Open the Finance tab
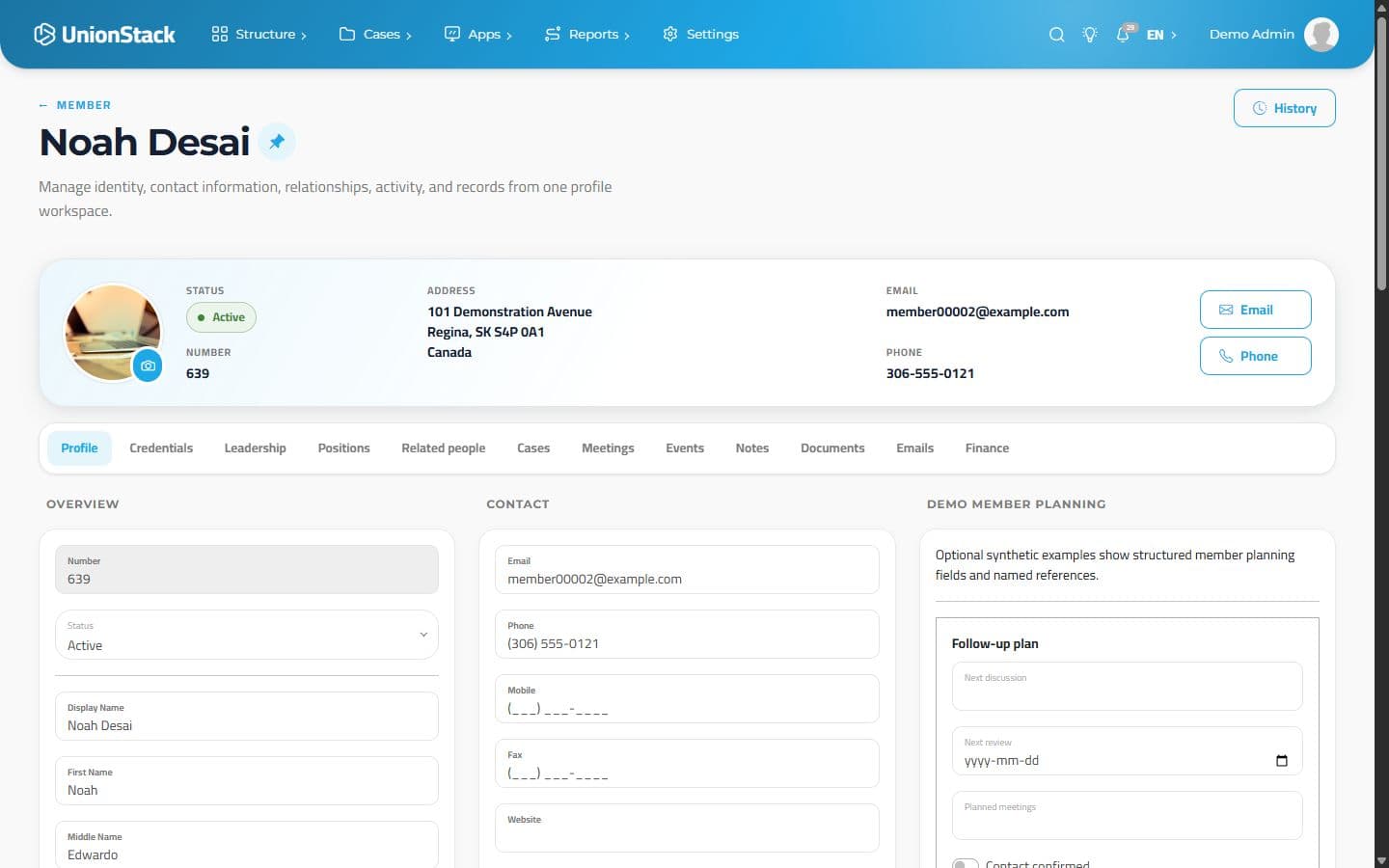Image resolution: width=1389 pixels, height=868 pixels. (x=987, y=448)
